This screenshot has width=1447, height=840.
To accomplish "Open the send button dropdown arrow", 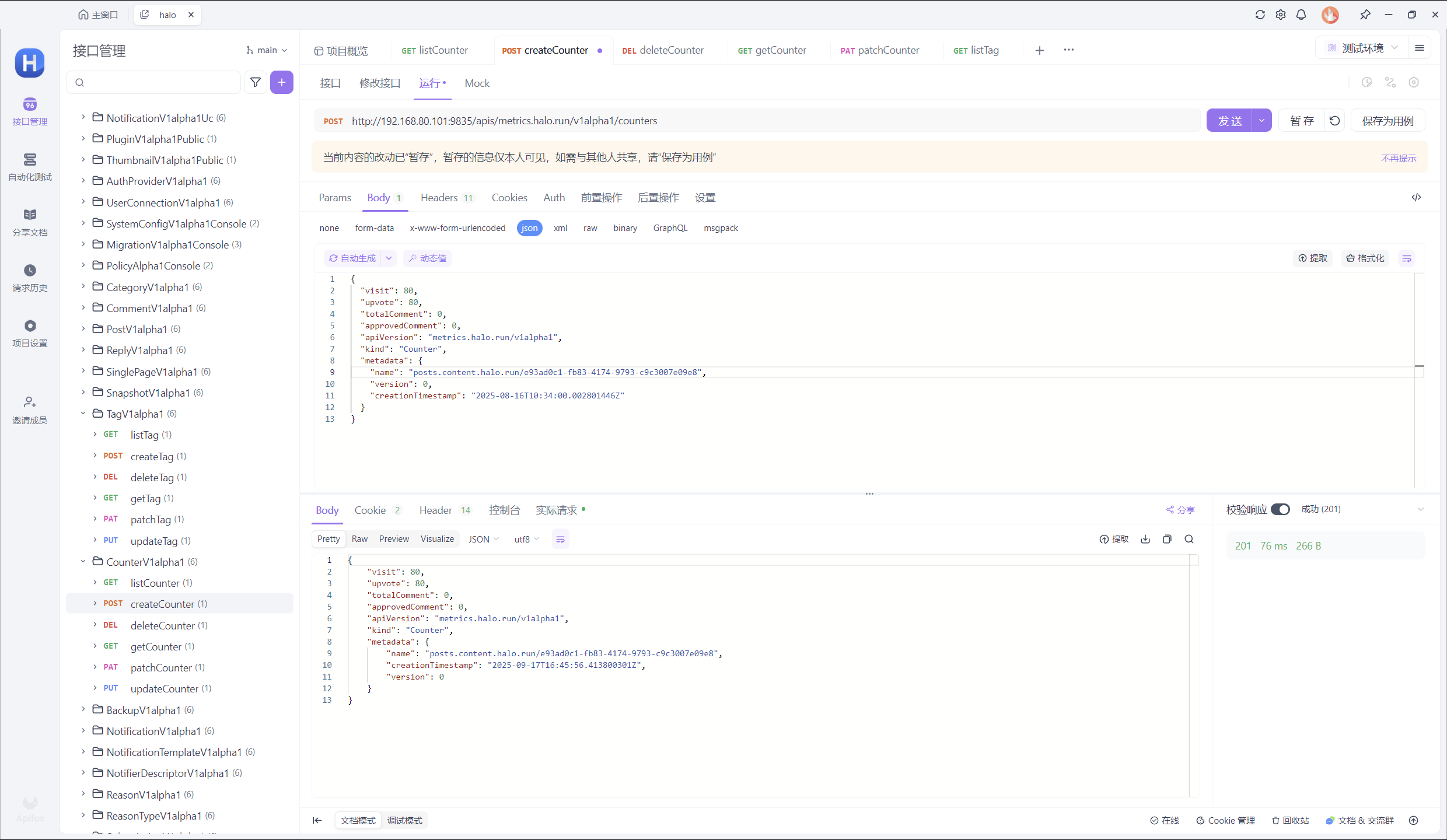I will (1261, 121).
